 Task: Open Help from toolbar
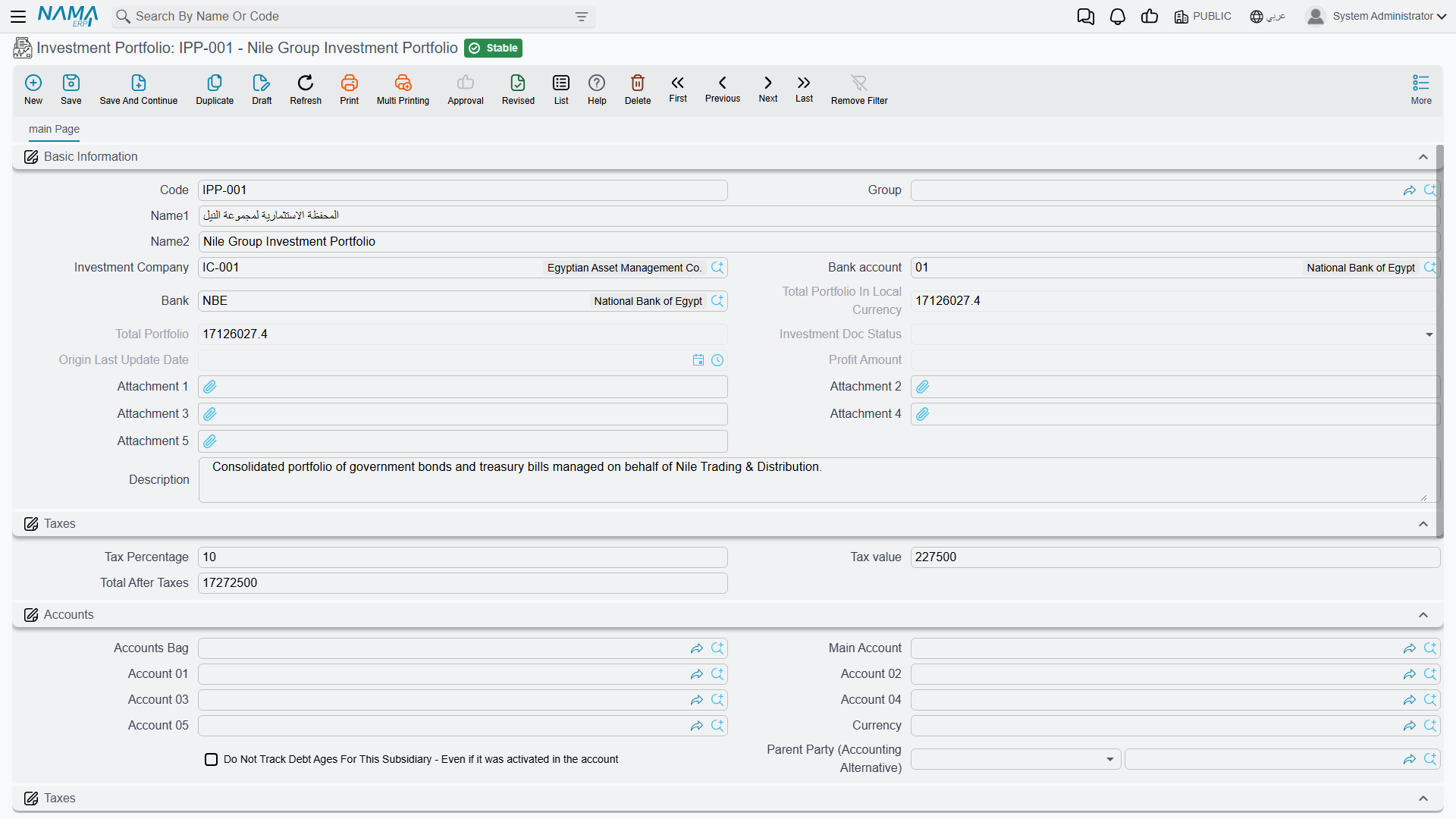597,89
